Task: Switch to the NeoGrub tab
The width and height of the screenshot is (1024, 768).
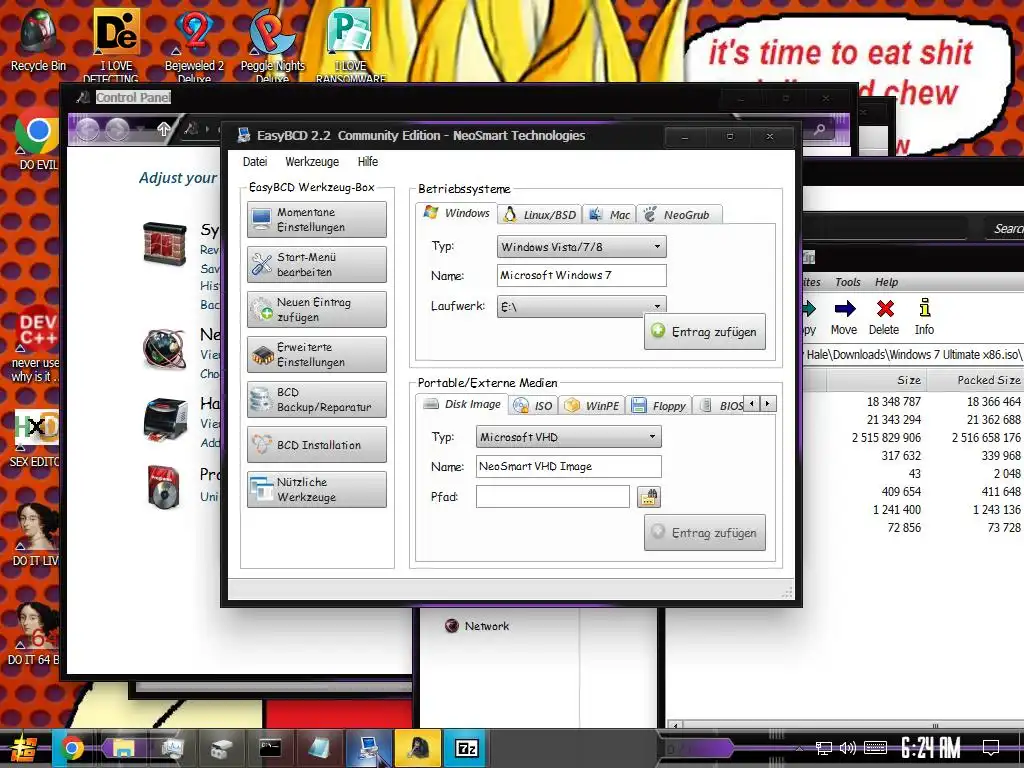Action: pyautogui.click(x=679, y=215)
